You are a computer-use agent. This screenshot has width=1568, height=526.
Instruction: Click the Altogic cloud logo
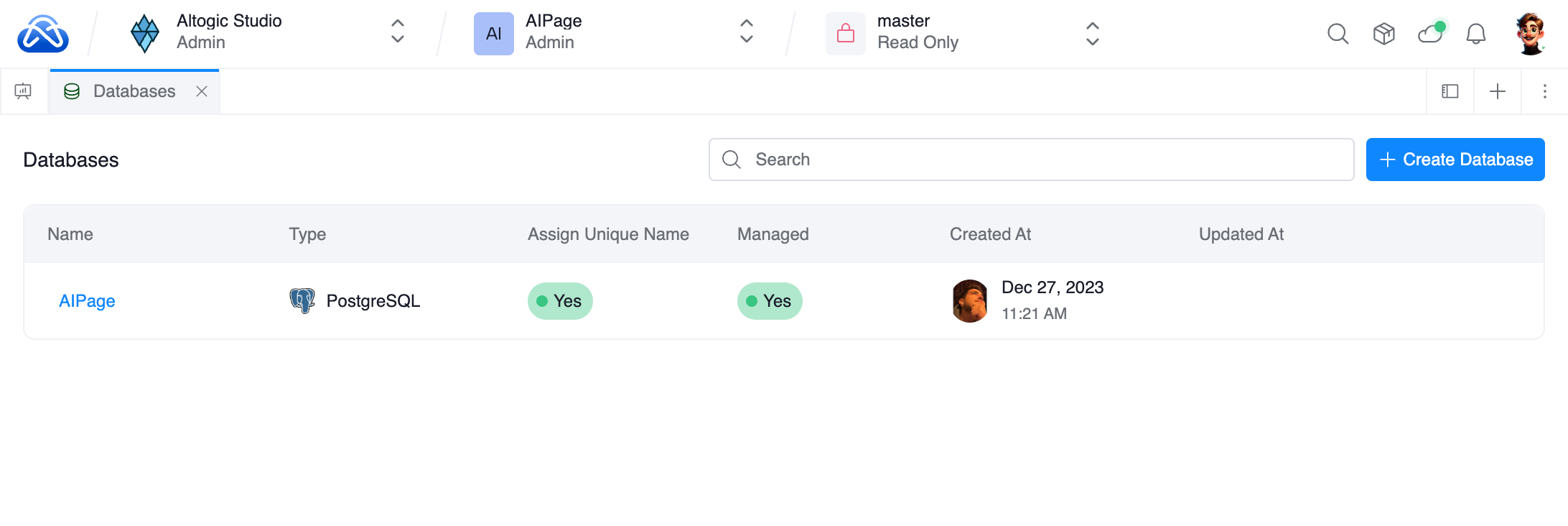point(43,34)
